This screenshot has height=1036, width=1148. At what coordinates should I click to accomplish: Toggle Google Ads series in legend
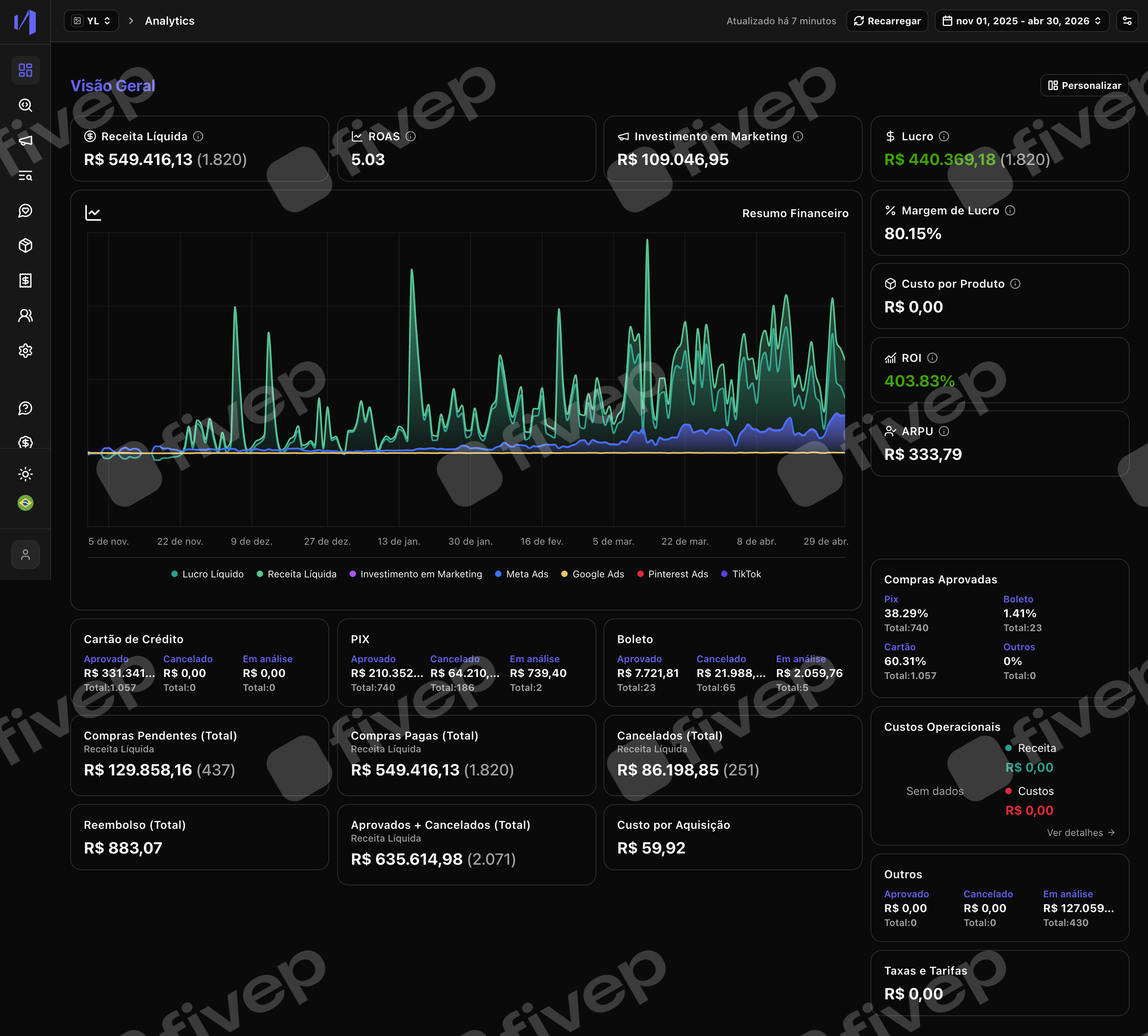[x=592, y=574]
